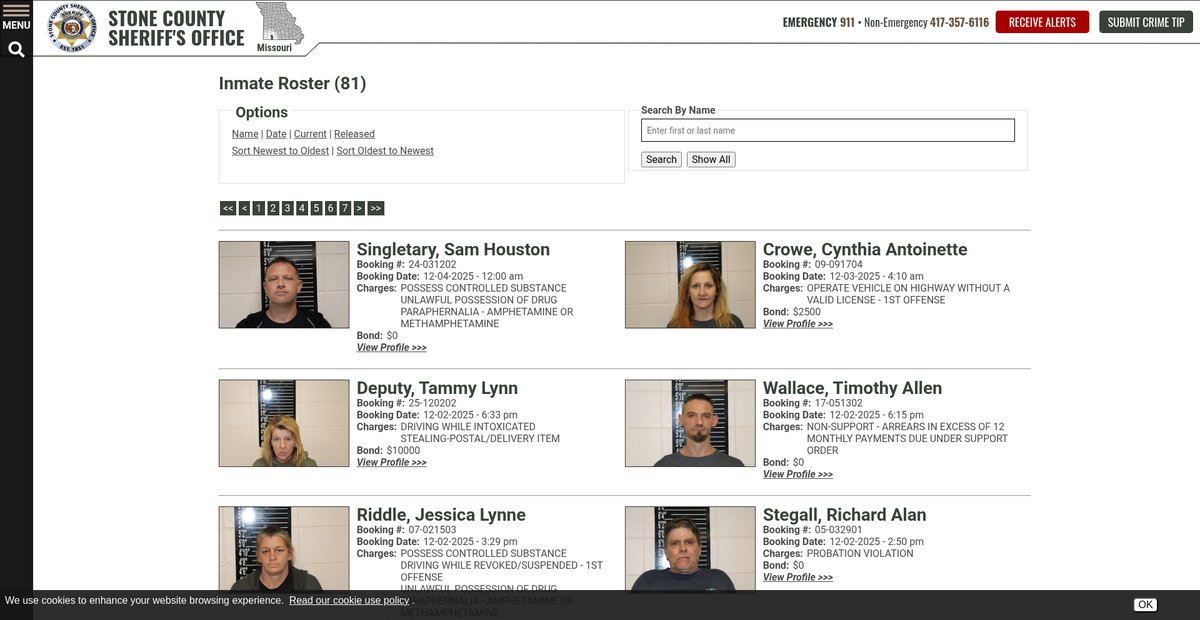
Task: View Profile for Deputy, Tammy Lynn
Action: click(392, 463)
